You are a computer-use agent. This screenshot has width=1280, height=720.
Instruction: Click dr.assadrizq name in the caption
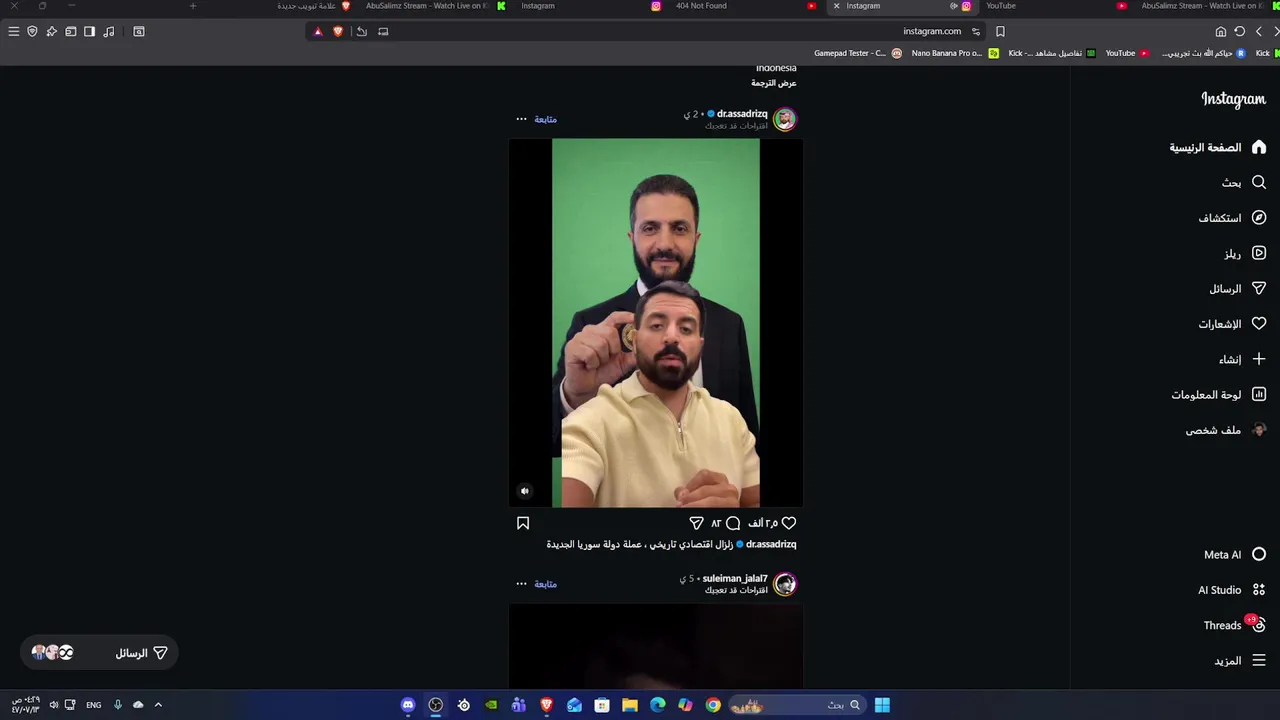pyautogui.click(x=771, y=544)
